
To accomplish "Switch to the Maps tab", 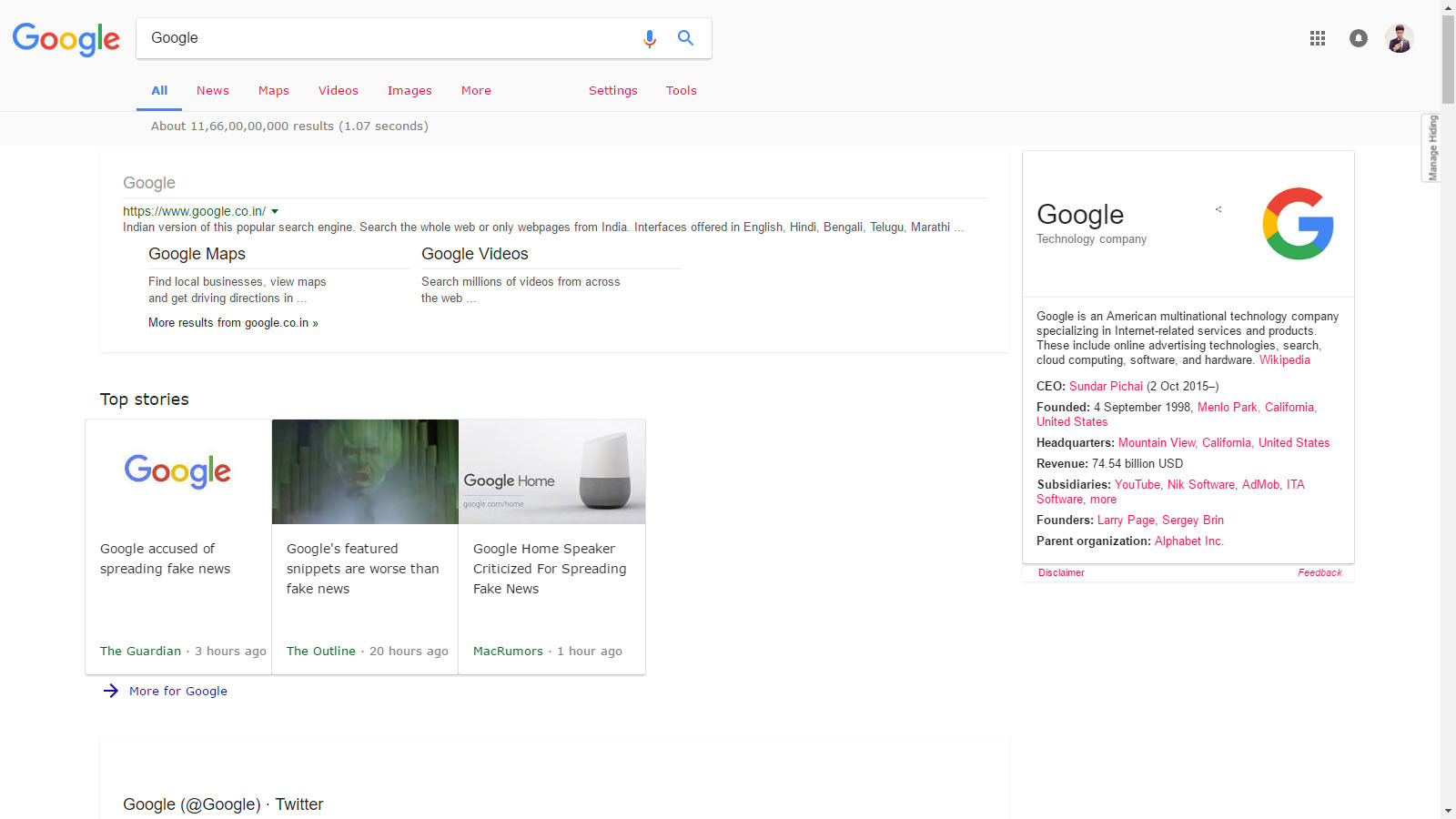I will pyautogui.click(x=274, y=90).
